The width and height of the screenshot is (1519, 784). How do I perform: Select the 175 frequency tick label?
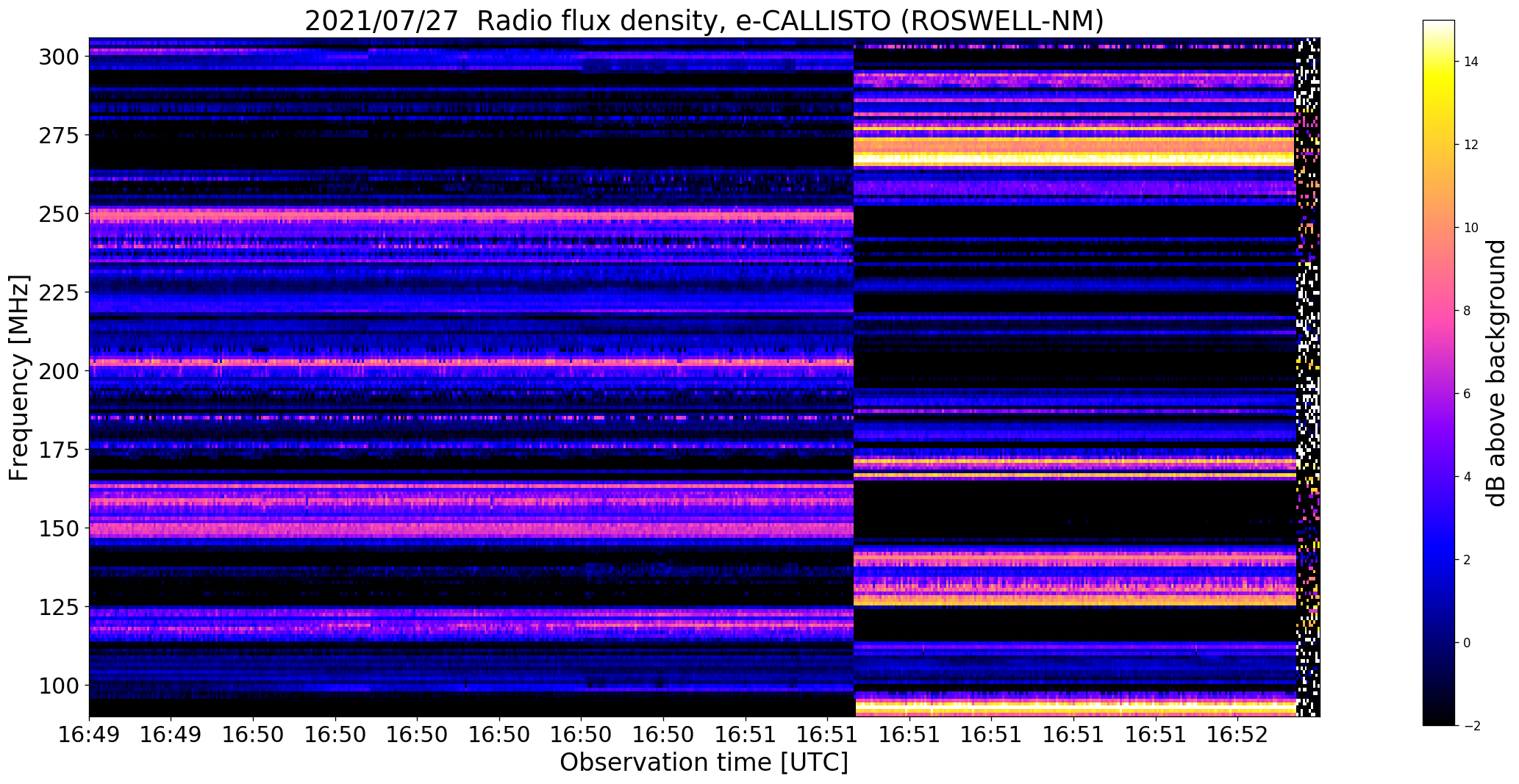click(60, 450)
